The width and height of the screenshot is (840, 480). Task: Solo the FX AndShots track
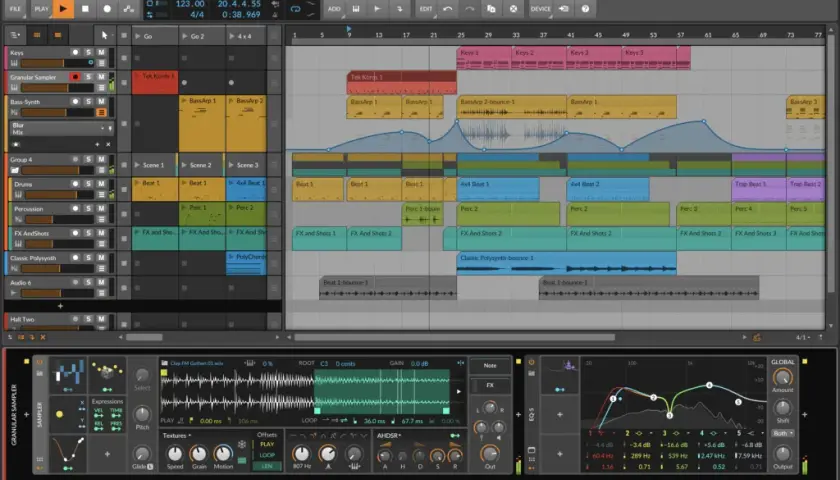pos(88,233)
